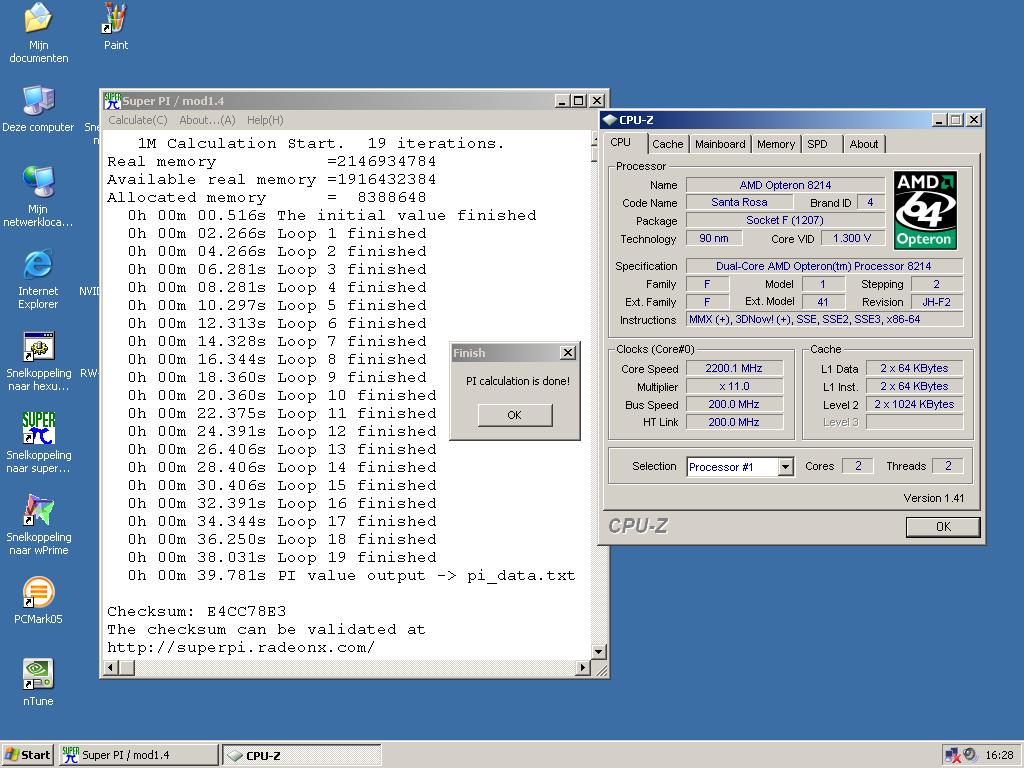Image resolution: width=1024 pixels, height=768 pixels.
Task: Launch Internet Explorer from the desktop
Action: tap(38, 280)
